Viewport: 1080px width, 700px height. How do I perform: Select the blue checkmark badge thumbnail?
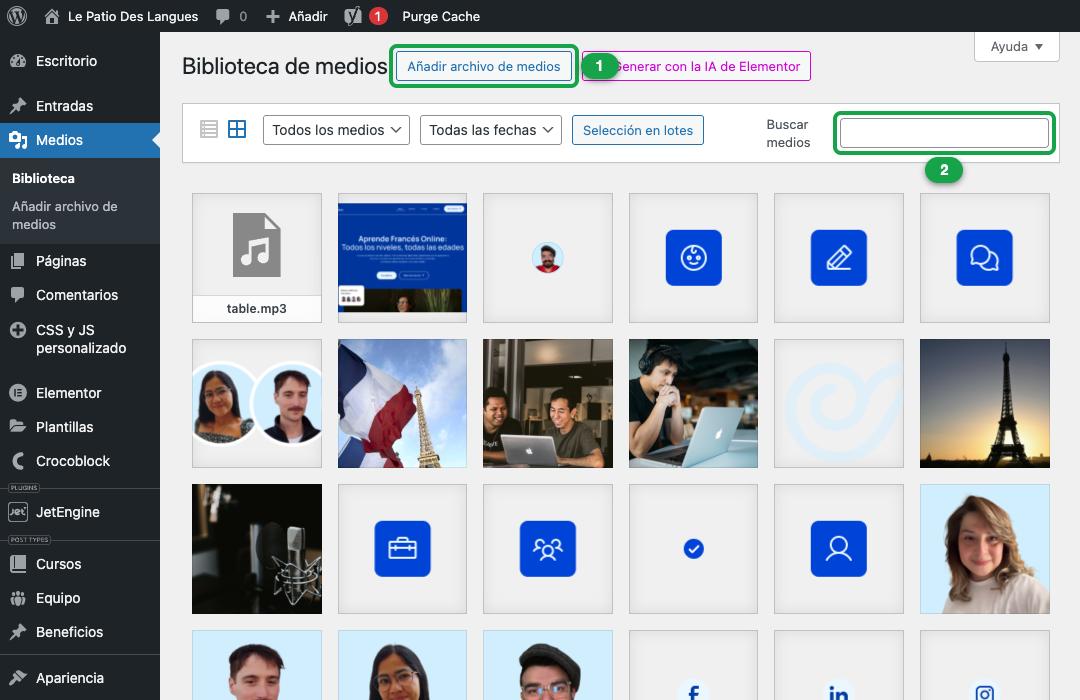pyautogui.click(x=694, y=548)
